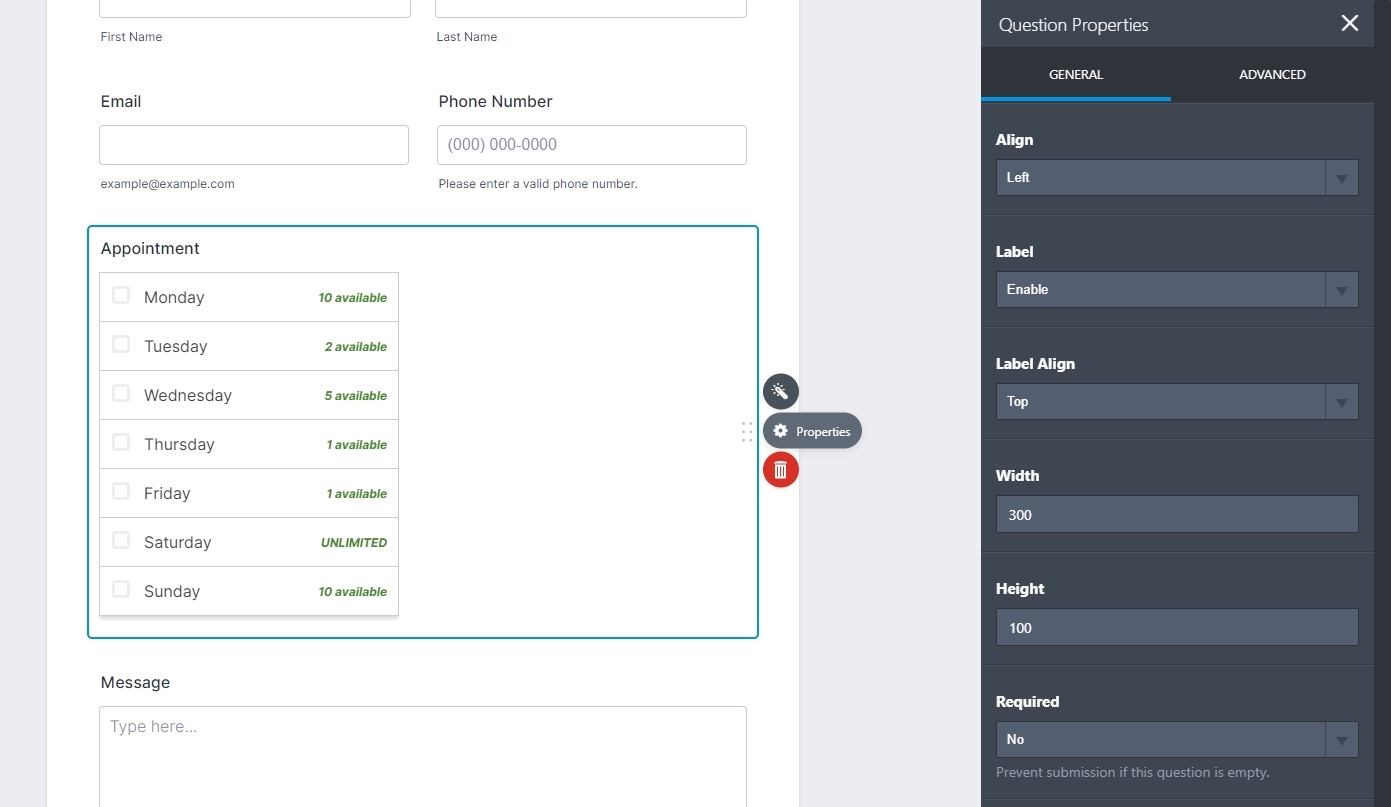
Task: Click the Width input field
Action: pos(1176,515)
